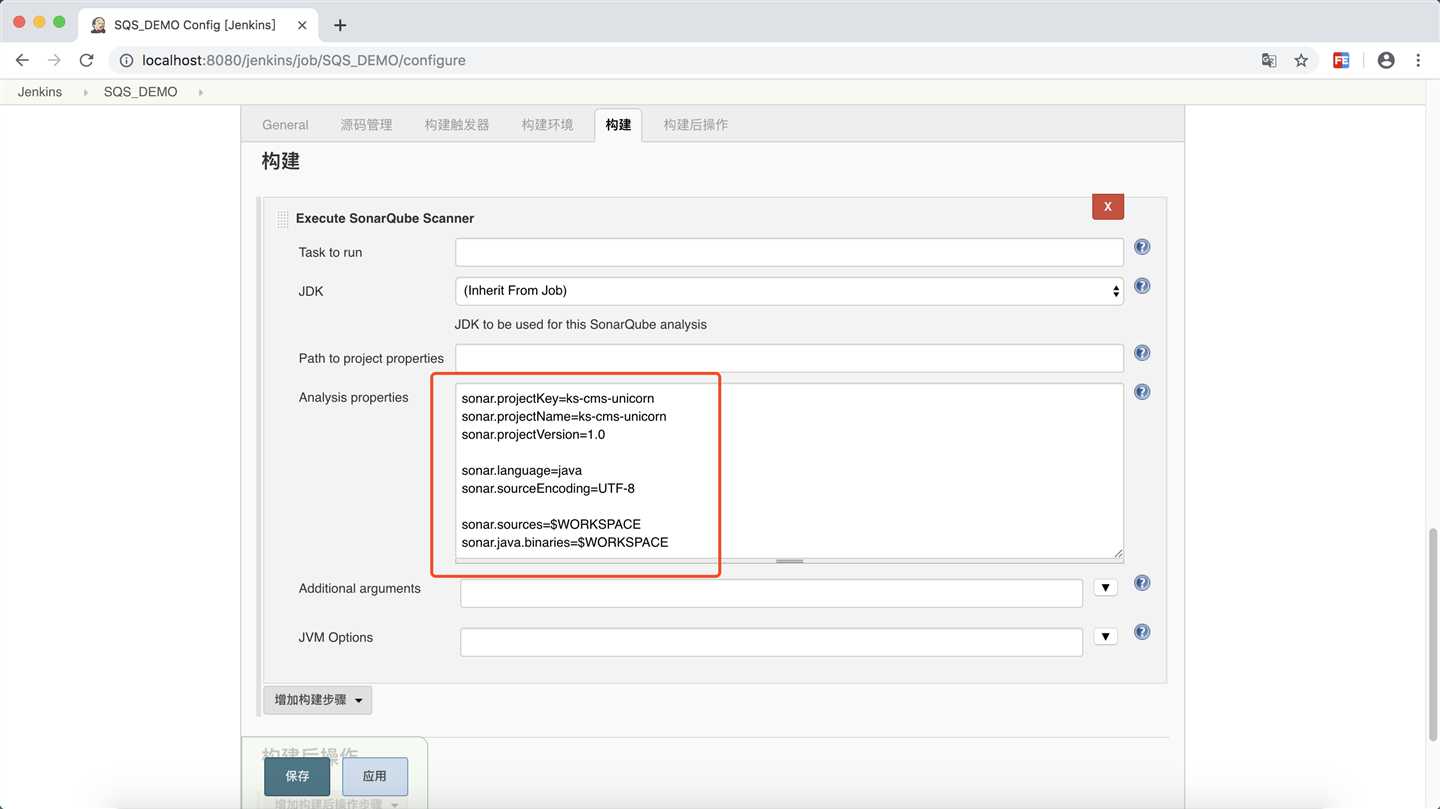Click the sonar.sources=$WORKSPACE line

551,524
